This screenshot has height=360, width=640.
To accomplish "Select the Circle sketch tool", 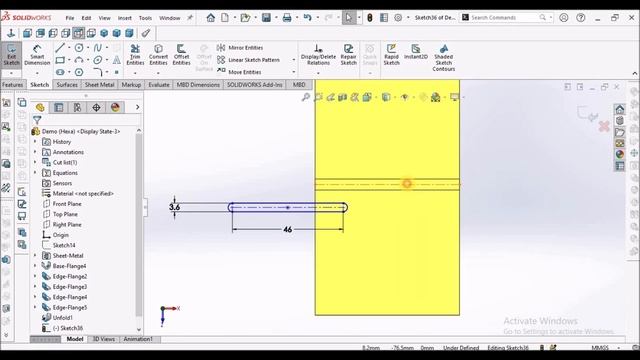I will pos(79,48).
